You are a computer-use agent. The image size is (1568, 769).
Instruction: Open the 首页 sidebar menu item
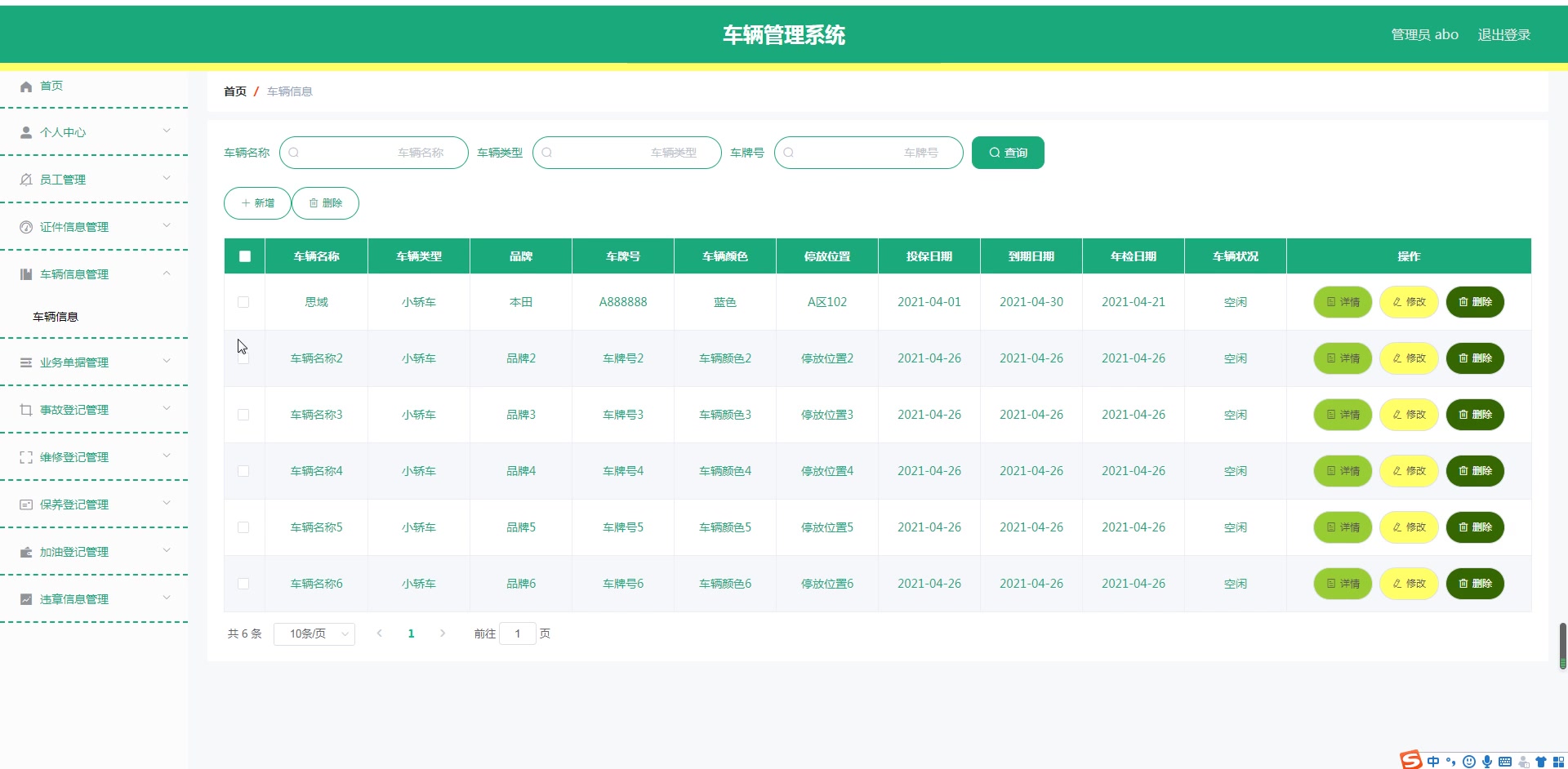coord(94,87)
